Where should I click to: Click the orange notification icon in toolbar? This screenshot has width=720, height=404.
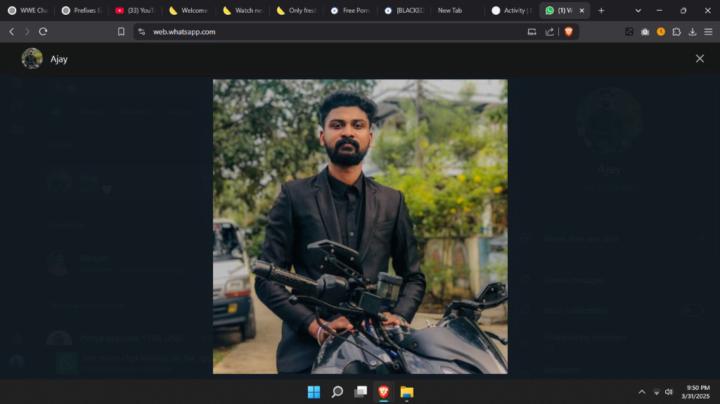660,31
